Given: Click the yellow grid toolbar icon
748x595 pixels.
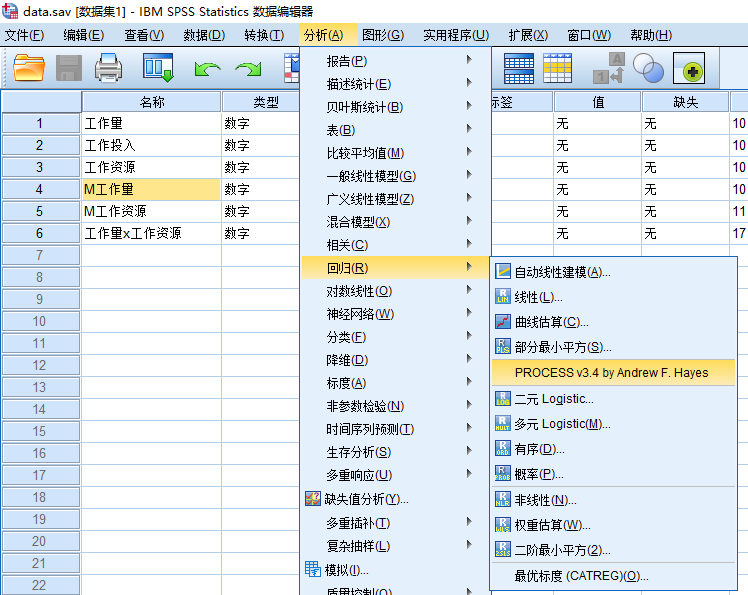Looking at the screenshot, I should (x=557, y=68).
